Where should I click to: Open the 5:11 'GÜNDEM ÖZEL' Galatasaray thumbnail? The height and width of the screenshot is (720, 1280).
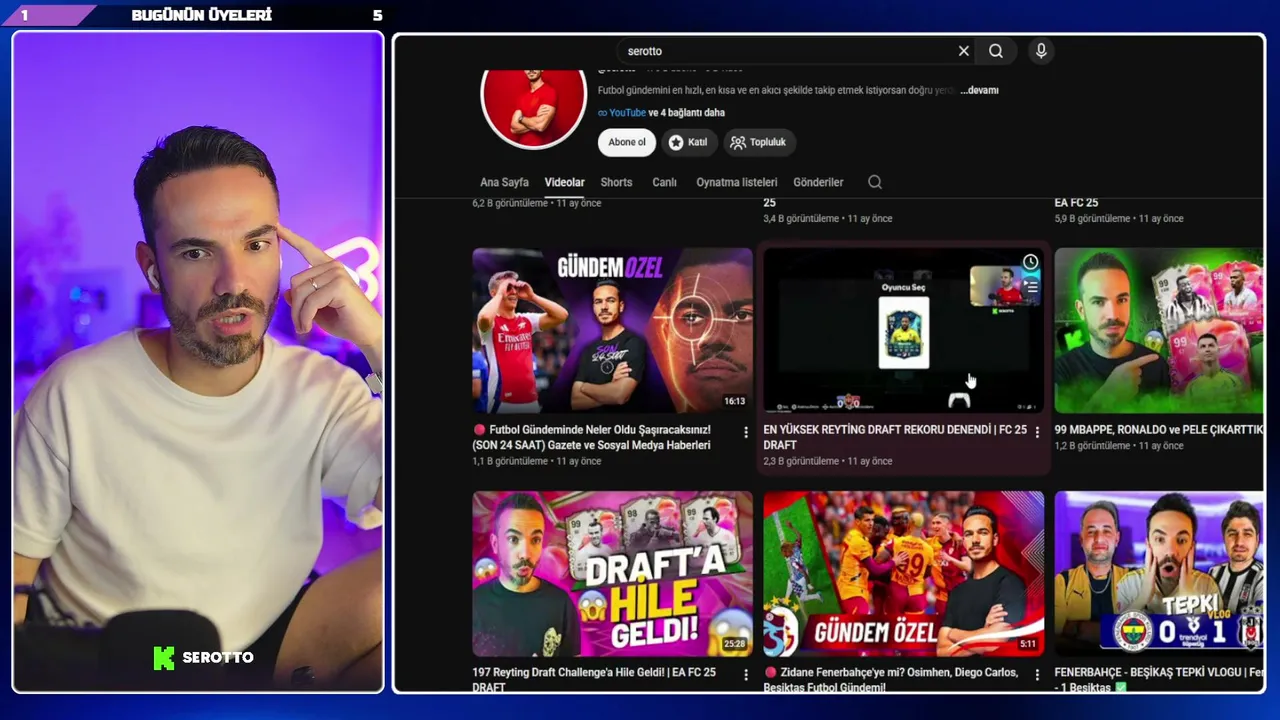click(903, 573)
